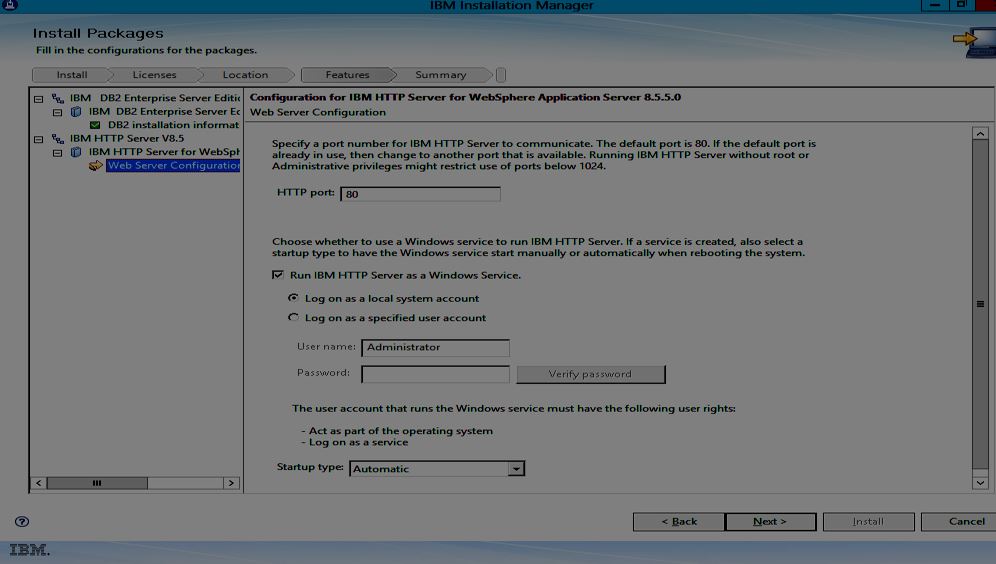Click the scroll up arrow in configuration panel
This screenshot has width=996, height=564.
(980, 133)
